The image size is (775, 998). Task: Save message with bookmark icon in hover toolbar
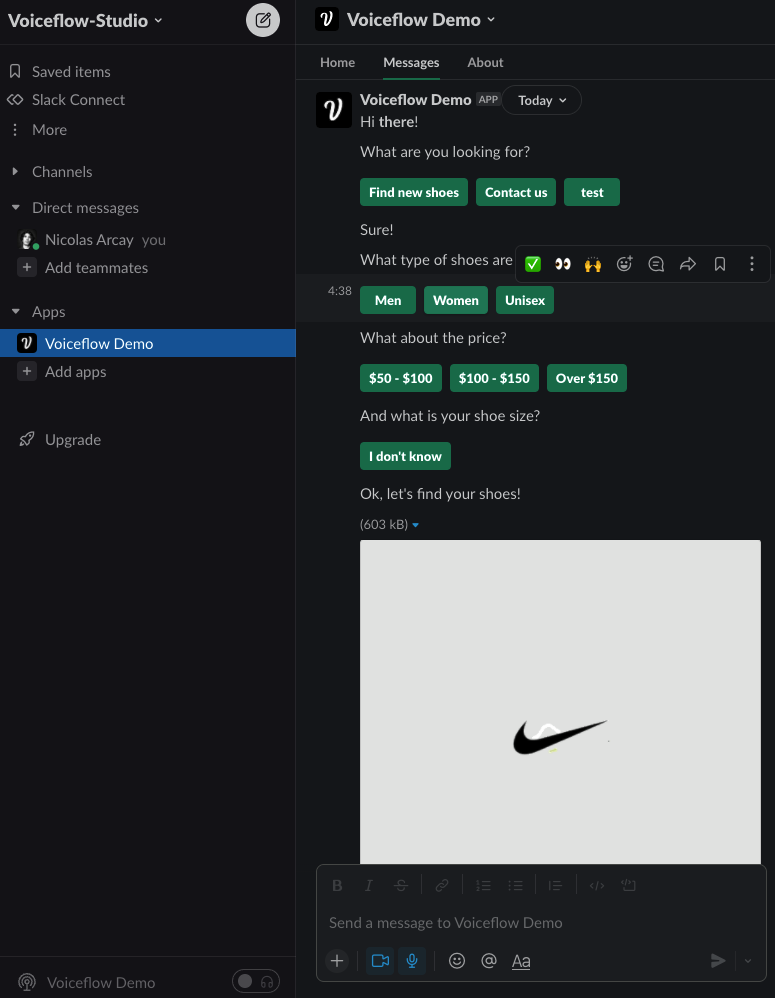point(720,264)
